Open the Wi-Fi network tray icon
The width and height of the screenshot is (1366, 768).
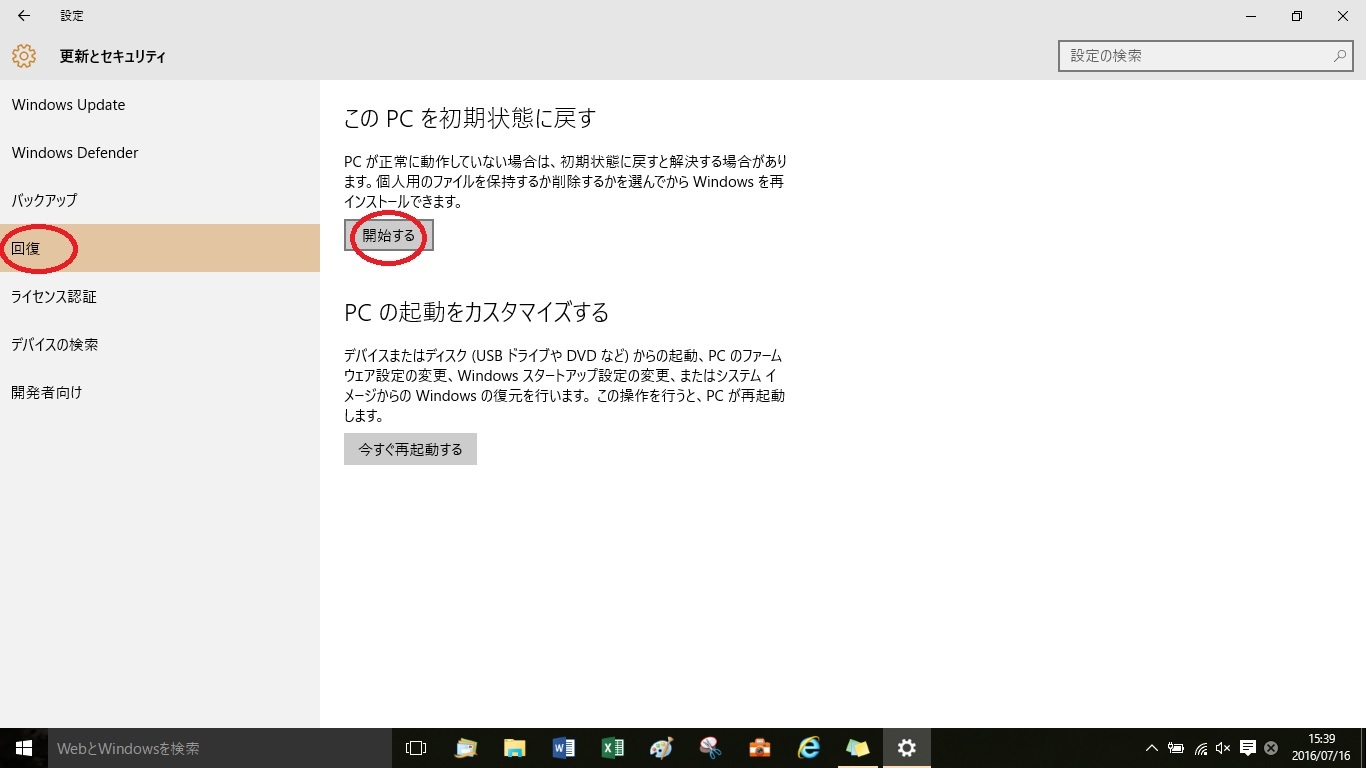tap(1200, 748)
